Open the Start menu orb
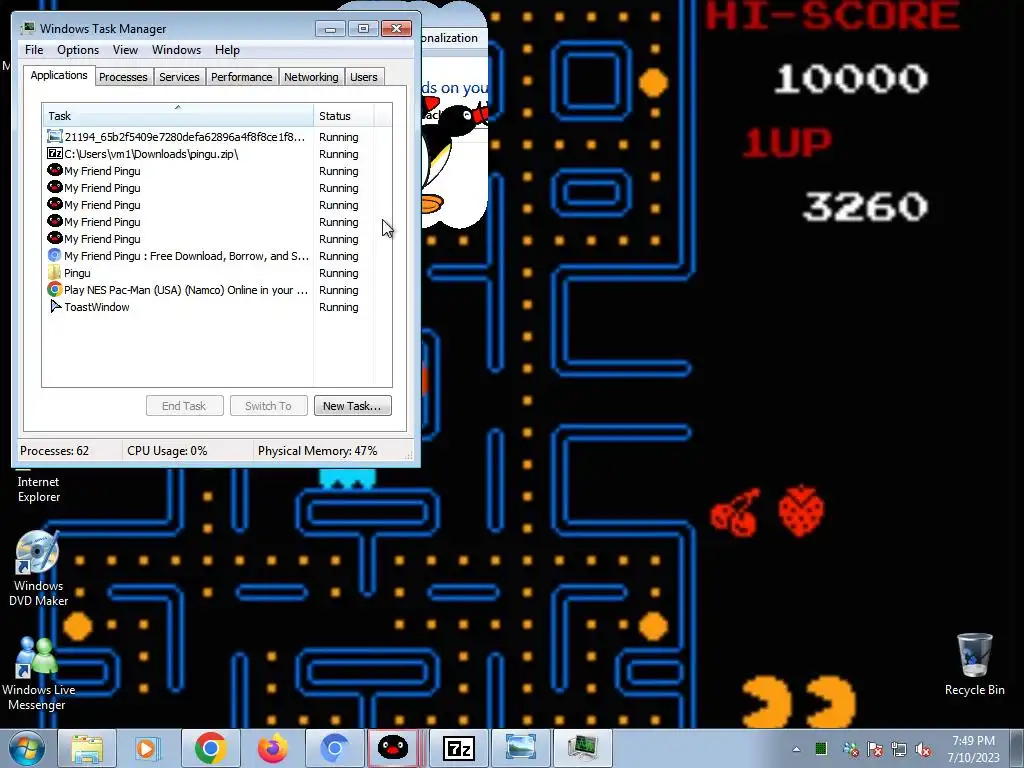Viewport: 1024px width, 768px height. [x=26, y=748]
